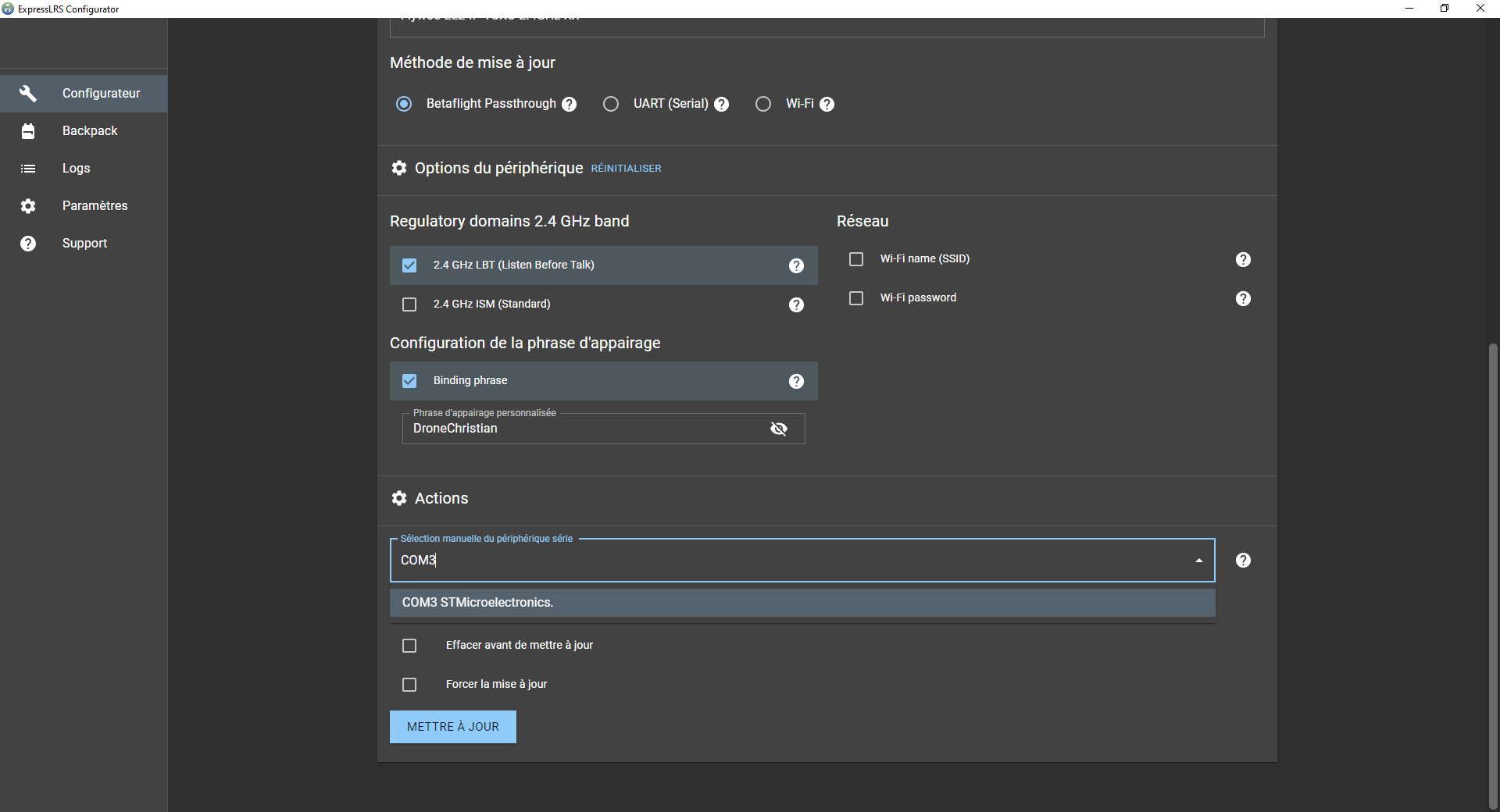Click the RÉINITIALISER link
1500x812 pixels.
tap(626, 169)
